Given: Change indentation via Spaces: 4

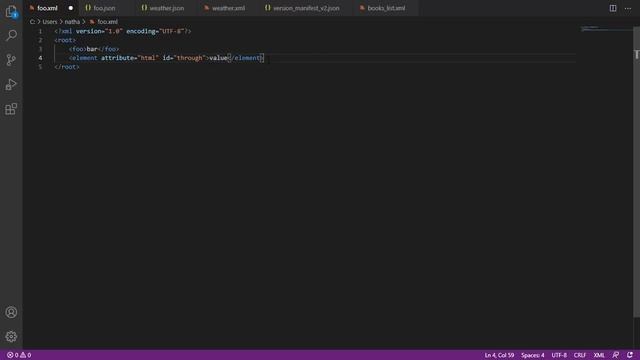Looking at the screenshot, I should pyautogui.click(x=532, y=355).
